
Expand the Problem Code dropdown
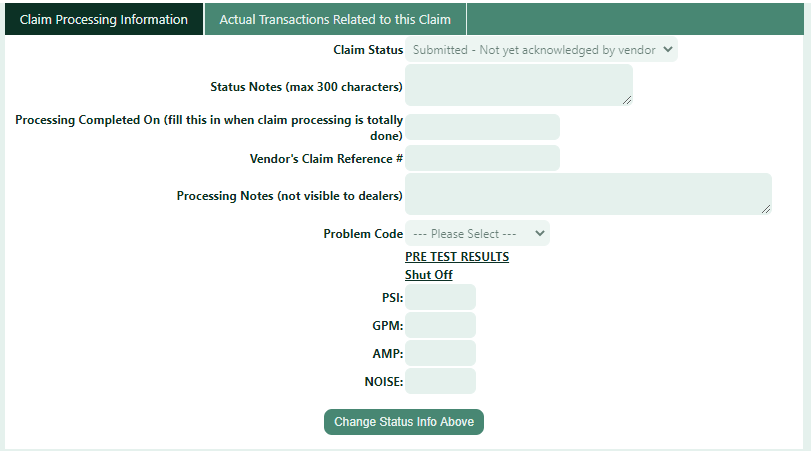[477, 234]
